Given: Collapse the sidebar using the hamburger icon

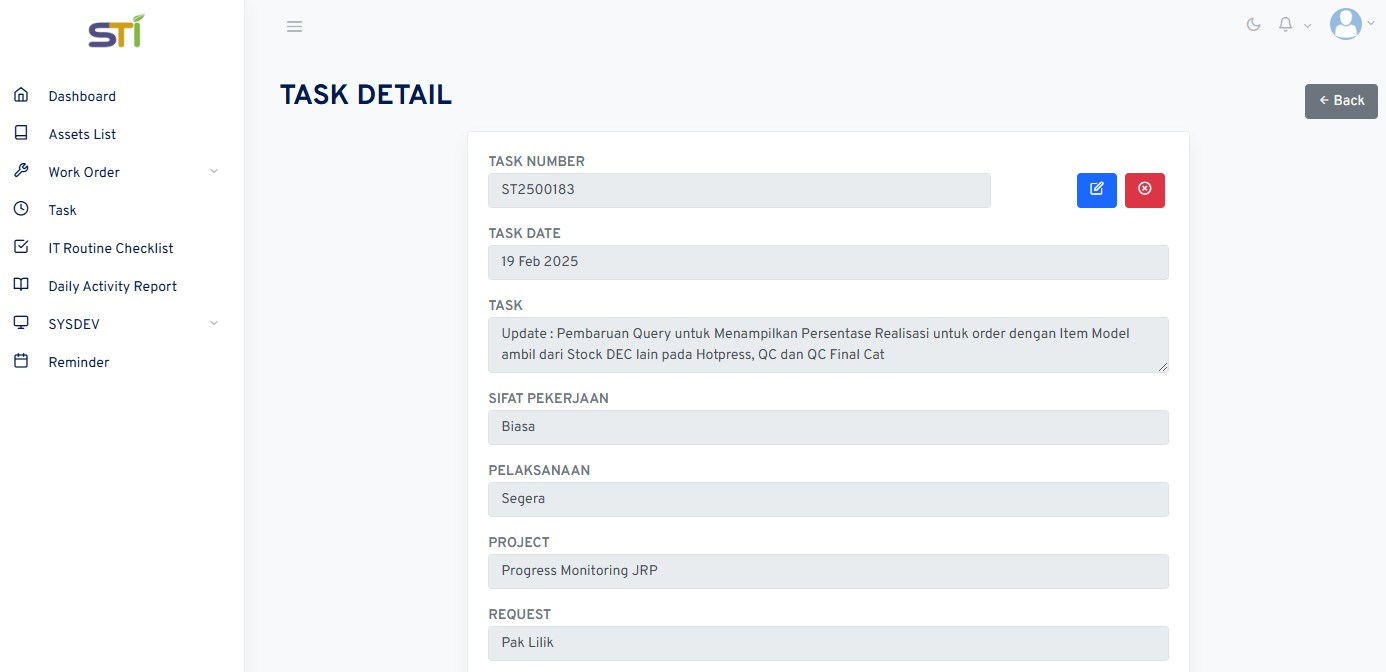Looking at the screenshot, I should tap(294, 26).
